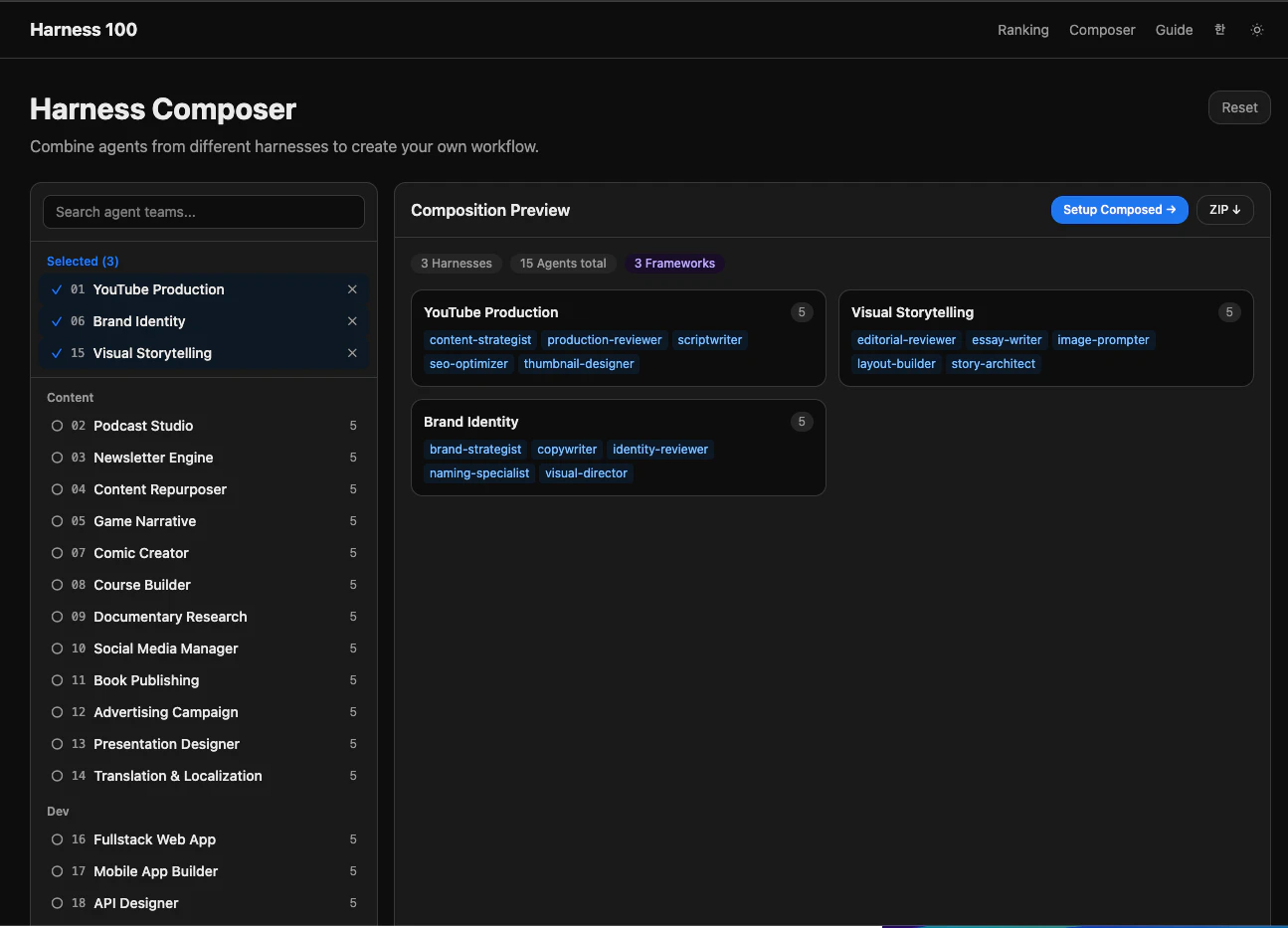Add Mobile App Builder harness

(x=204, y=871)
